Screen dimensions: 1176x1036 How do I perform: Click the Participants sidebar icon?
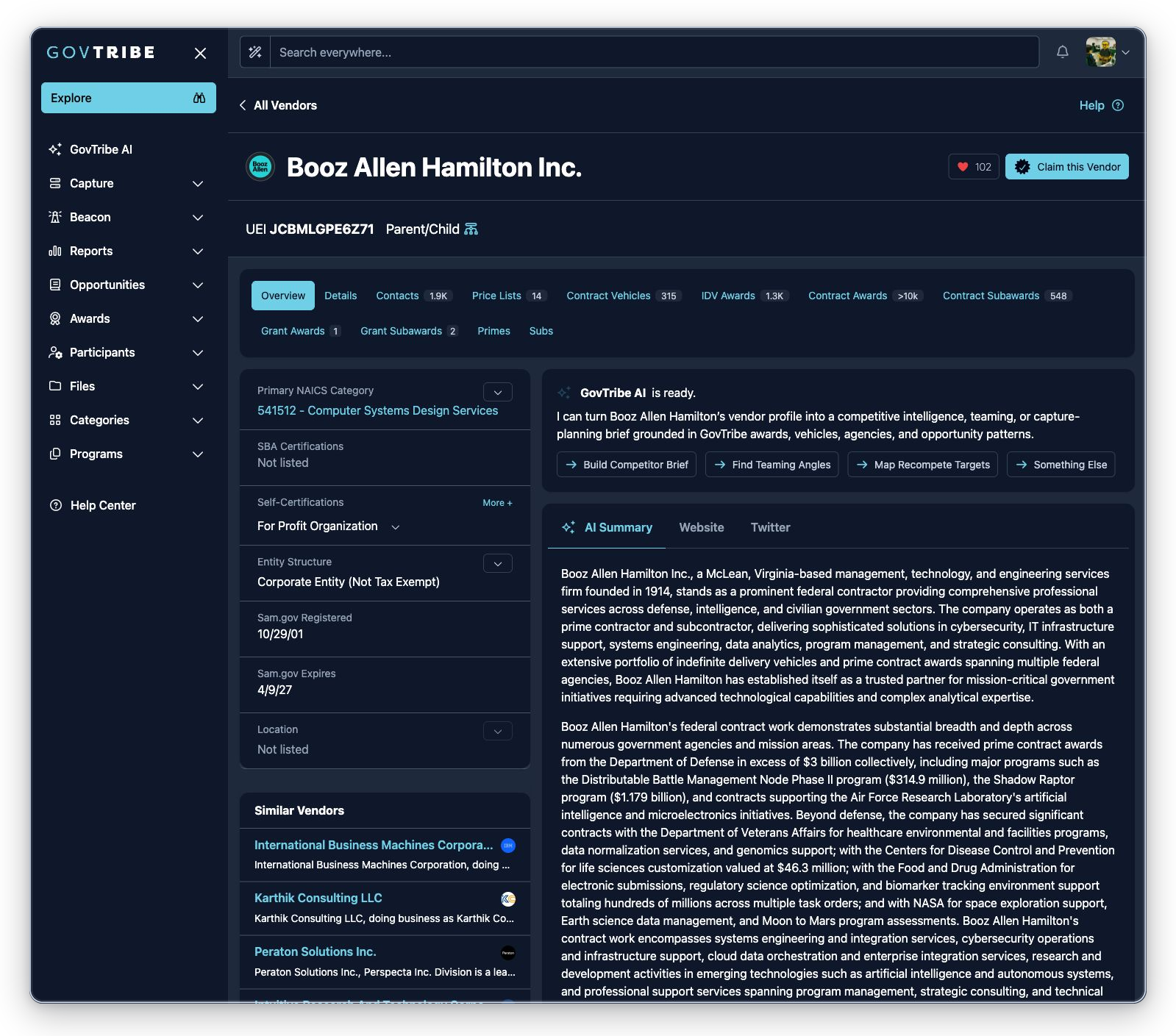(55, 352)
